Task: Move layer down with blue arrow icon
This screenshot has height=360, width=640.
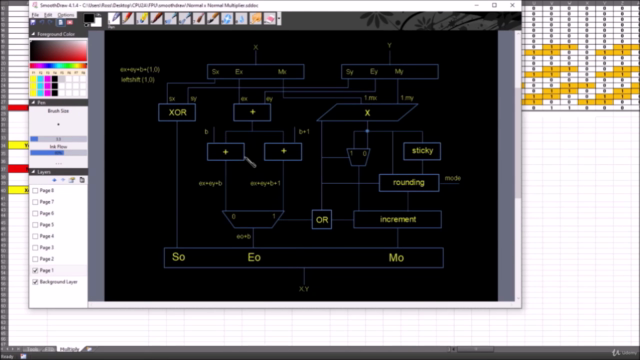Action: click(x=54, y=180)
